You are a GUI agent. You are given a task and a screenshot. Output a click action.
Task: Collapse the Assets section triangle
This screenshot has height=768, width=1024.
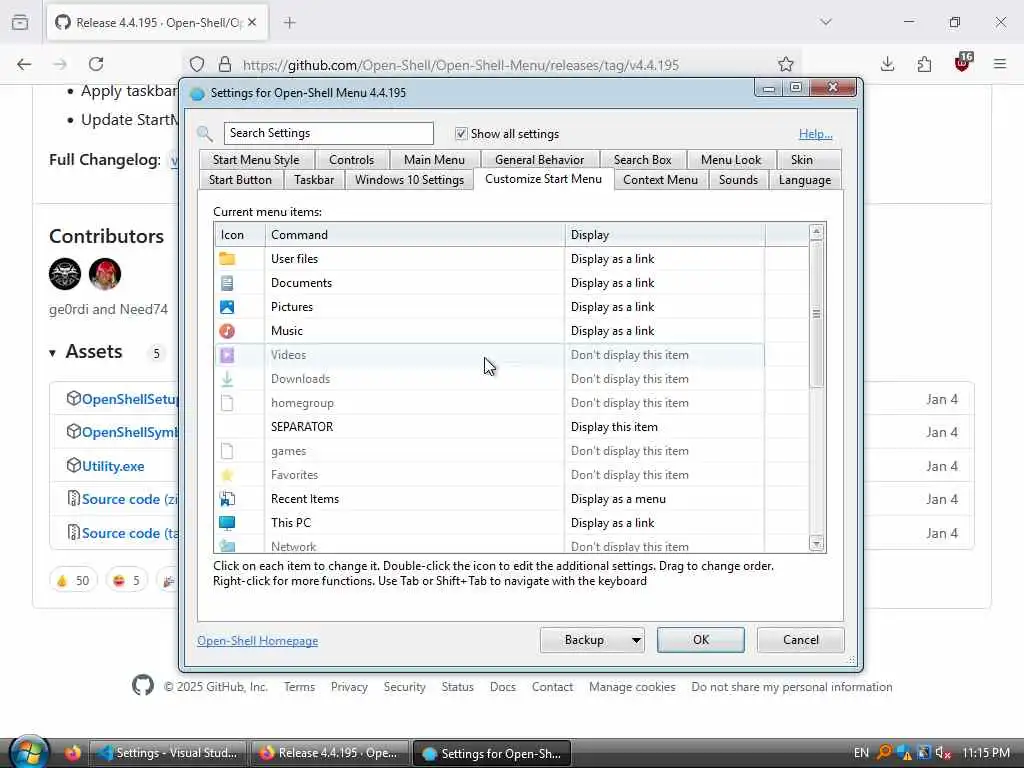(x=52, y=353)
